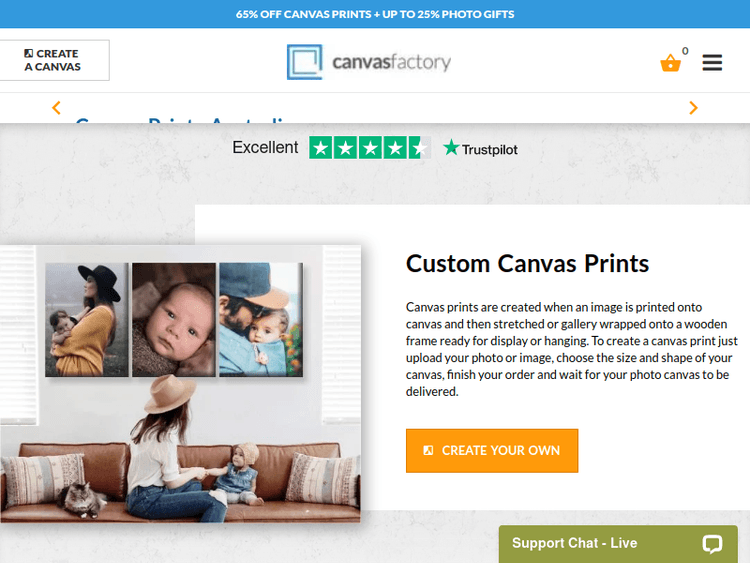Image resolution: width=750 pixels, height=563 pixels.
Task: Go to next slide with right arrow
Action: 693,108
